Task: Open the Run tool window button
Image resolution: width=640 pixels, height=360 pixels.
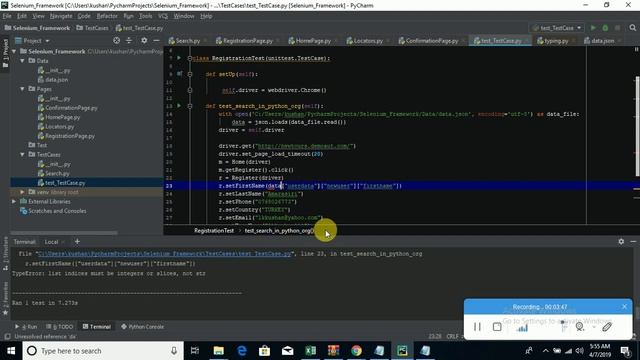Action: (x=26, y=327)
